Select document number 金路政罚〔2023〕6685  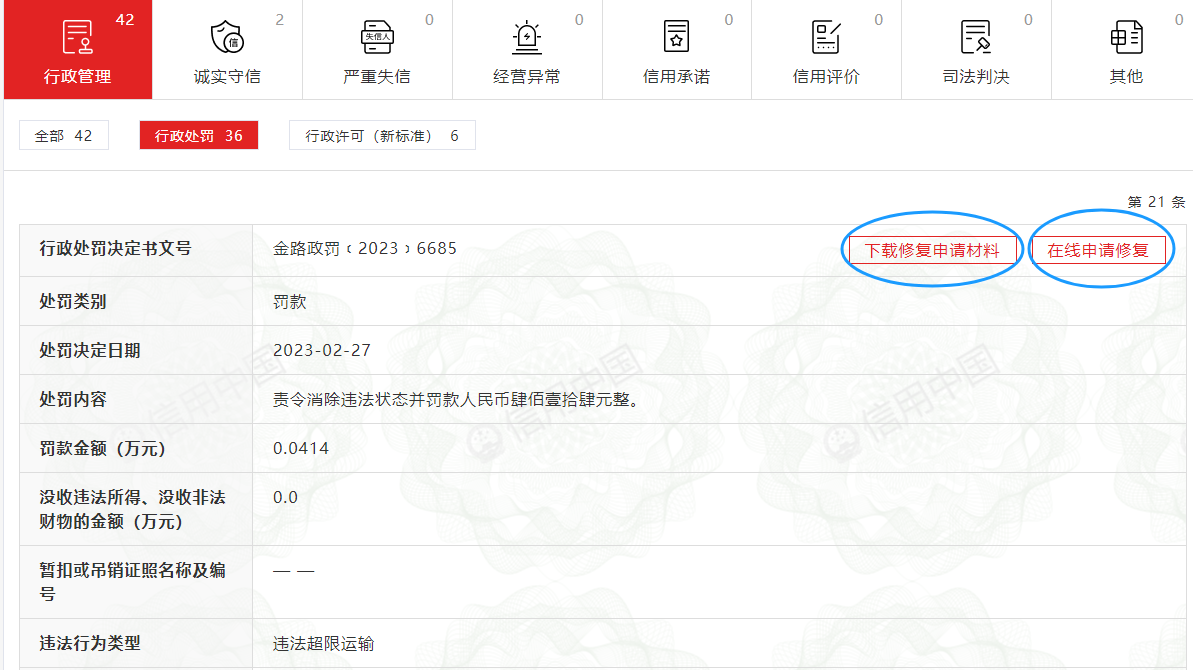365,249
